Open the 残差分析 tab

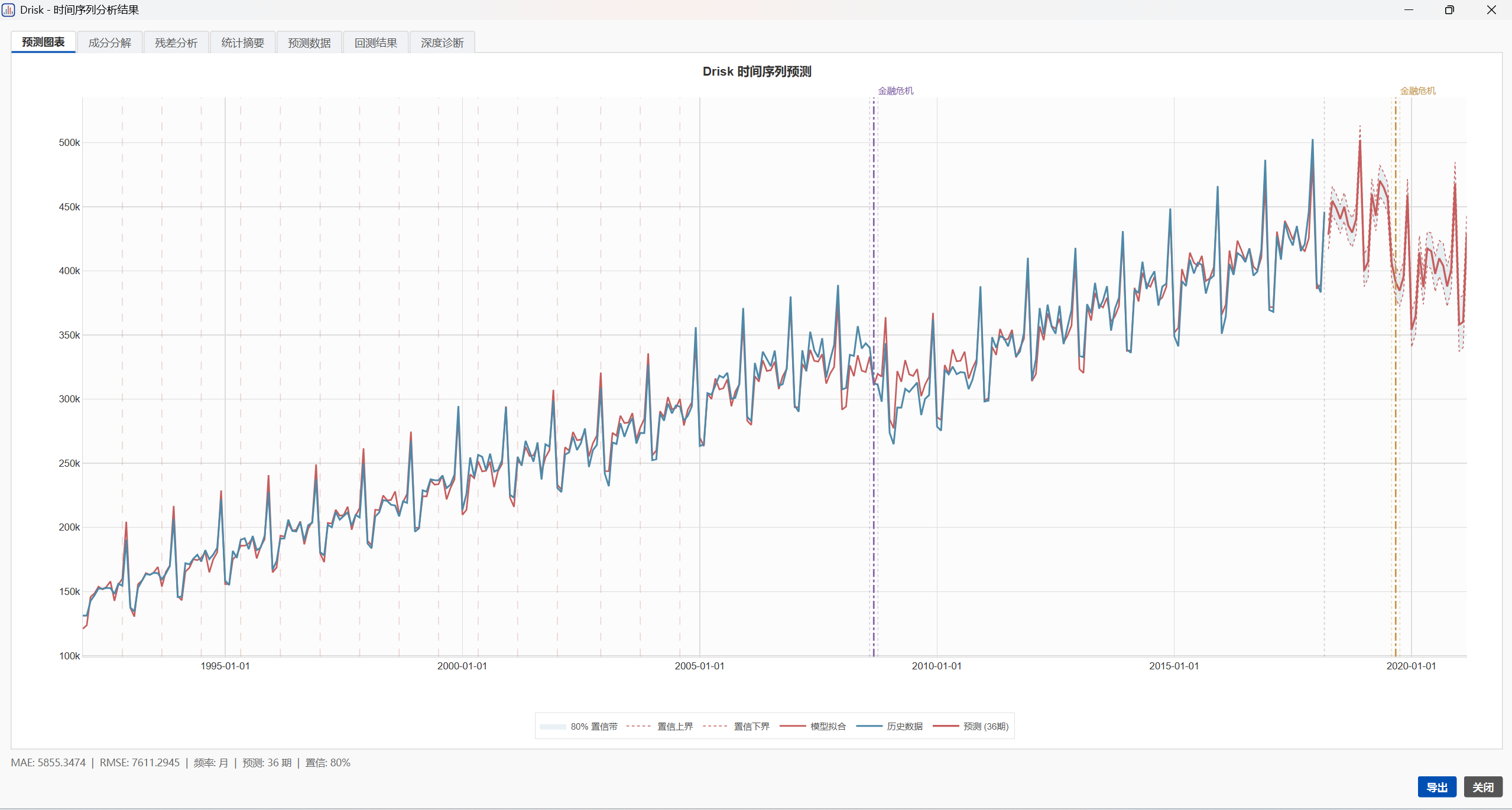pyautogui.click(x=176, y=43)
